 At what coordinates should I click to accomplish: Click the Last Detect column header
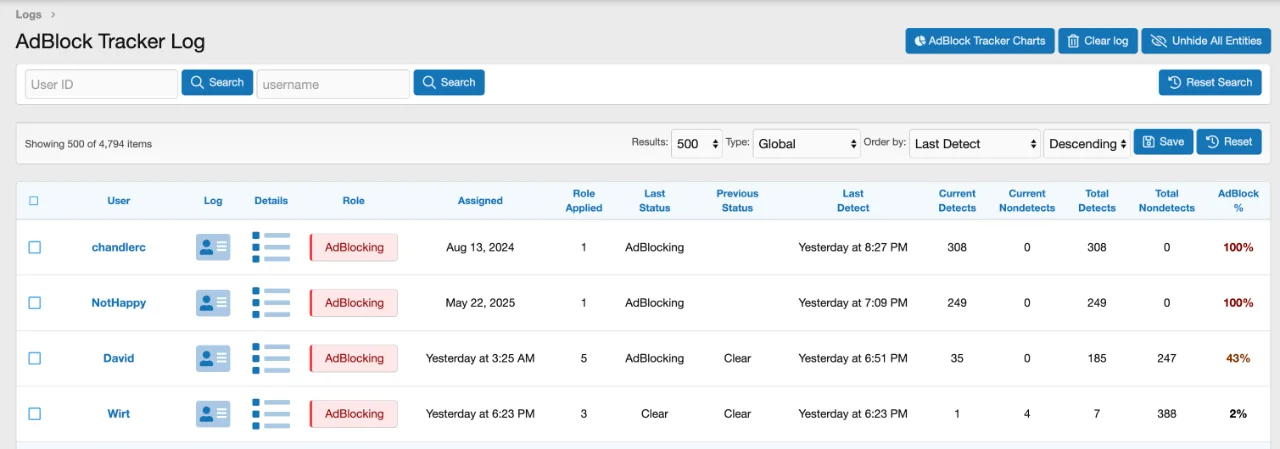(x=853, y=201)
